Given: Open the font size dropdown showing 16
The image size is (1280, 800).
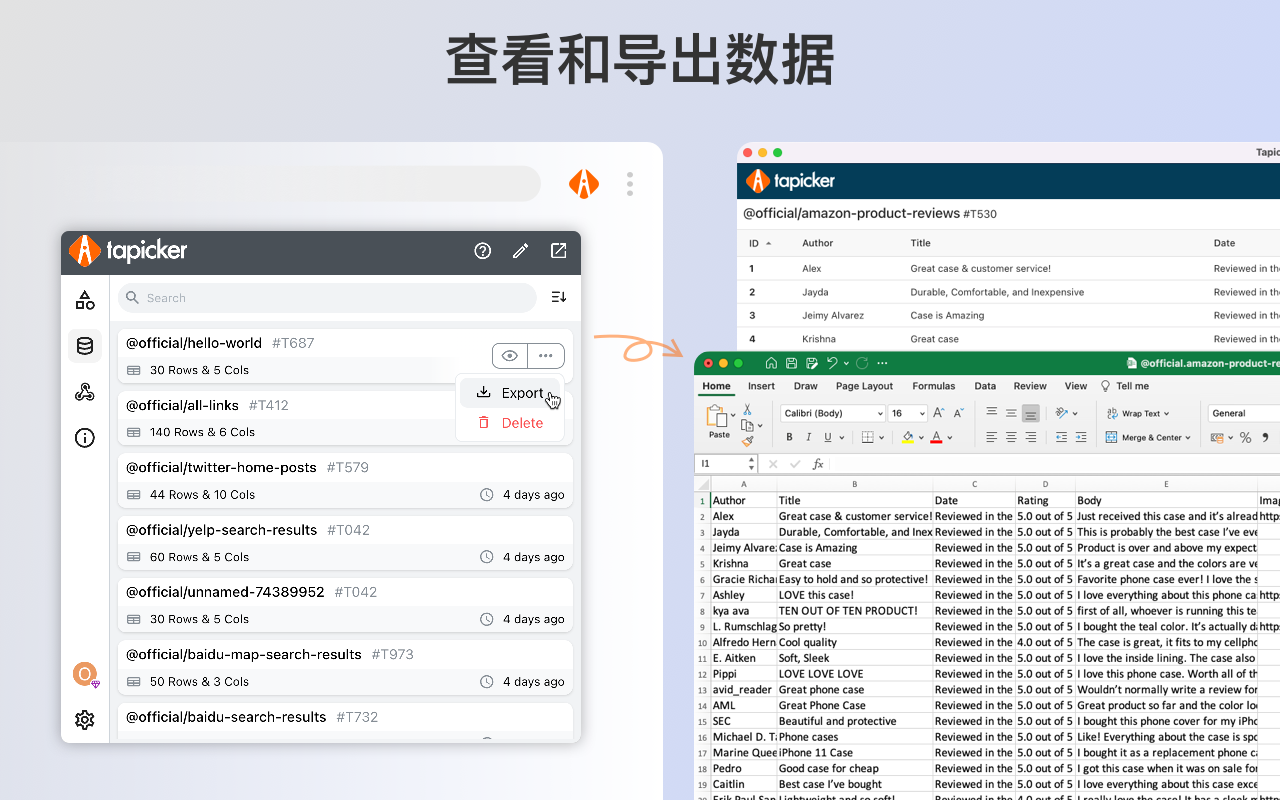Looking at the screenshot, I should pos(906,413).
